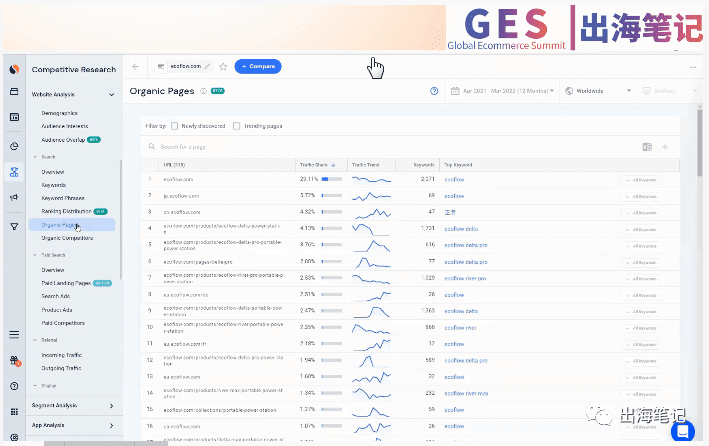Open the All keywords dropdown for the ecoflow.com row
This screenshot has width=709, height=446.
tap(640, 180)
